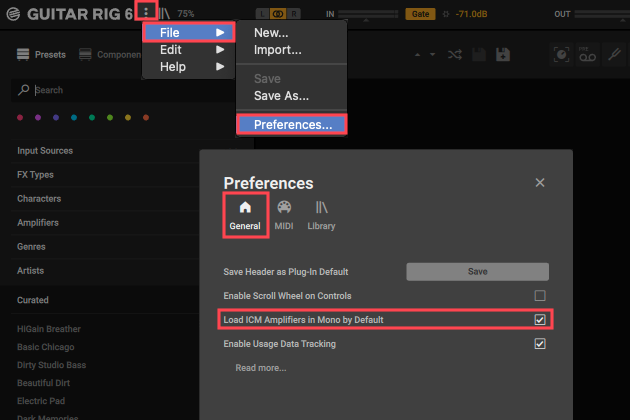Uncheck Enable Usage Data Tracking

(540, 344)
